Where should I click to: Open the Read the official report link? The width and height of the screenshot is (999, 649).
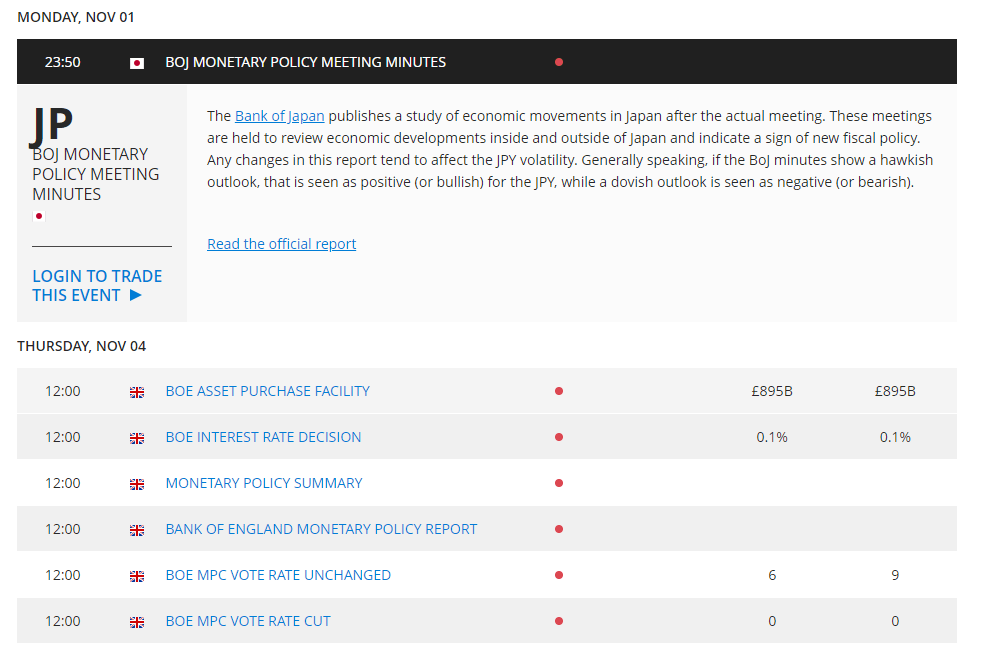coord(281,244)
